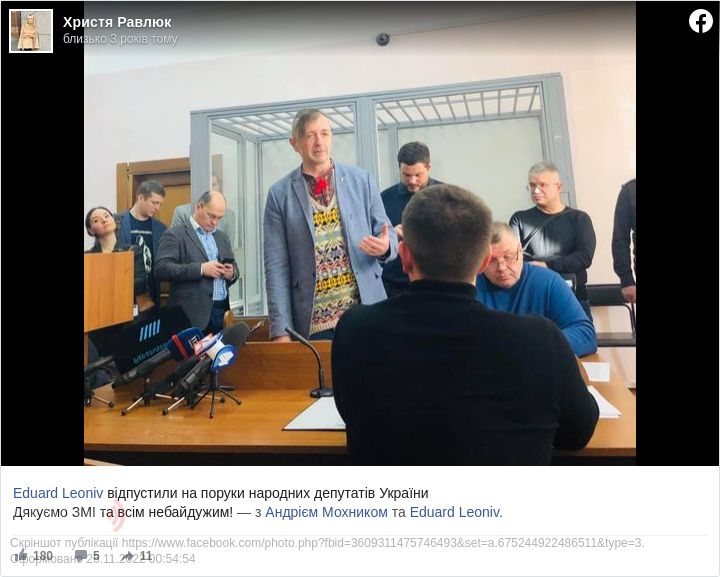
Task: Click the 'Скріншот публікації' label
Action: [64, 543]
